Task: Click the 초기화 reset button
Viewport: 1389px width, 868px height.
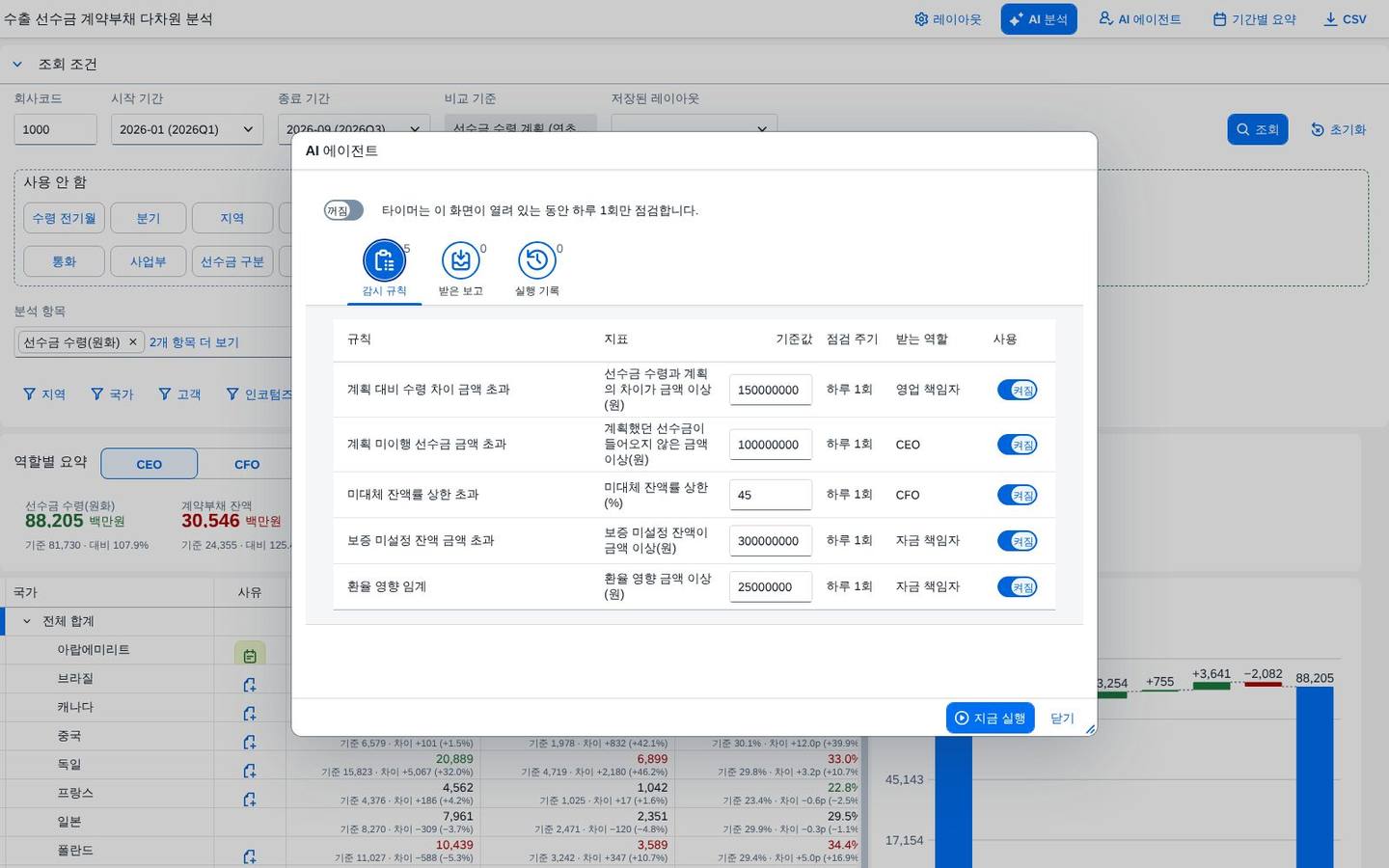Action: coord(1338,129)
